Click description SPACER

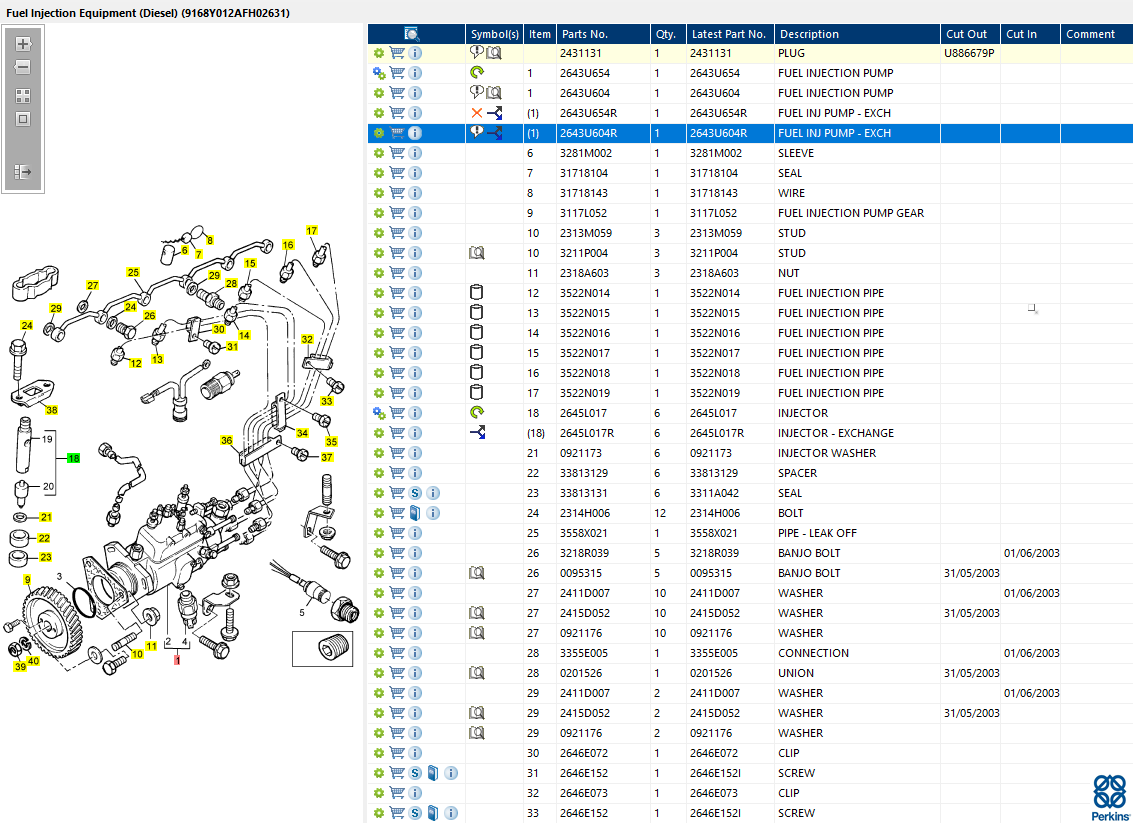coord(797,473)
